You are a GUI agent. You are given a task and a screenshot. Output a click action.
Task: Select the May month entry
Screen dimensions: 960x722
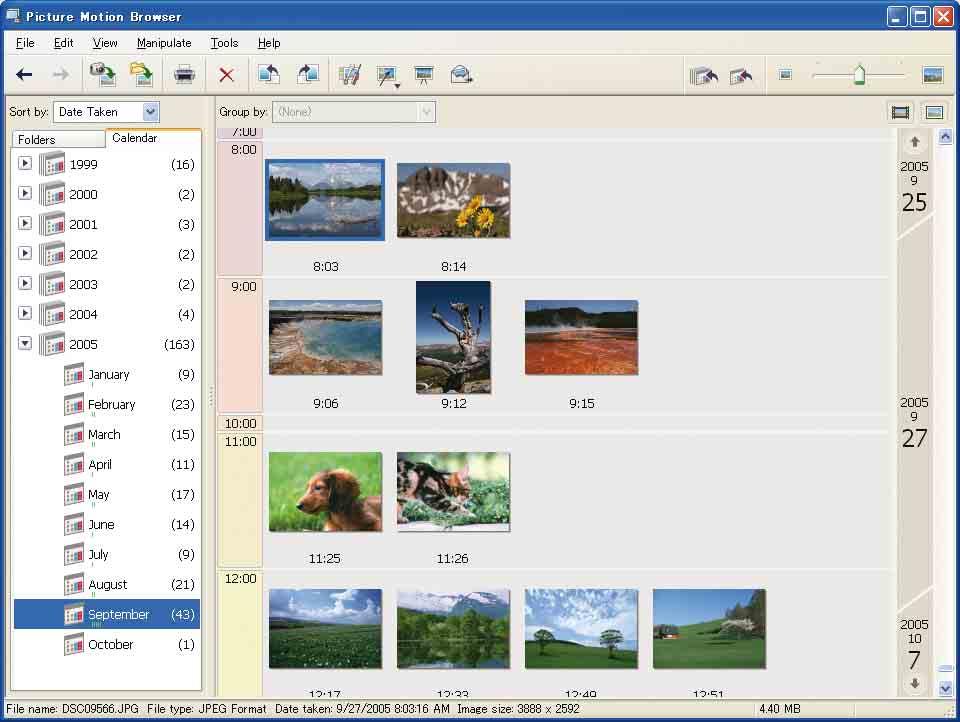(x=99, y=494)
